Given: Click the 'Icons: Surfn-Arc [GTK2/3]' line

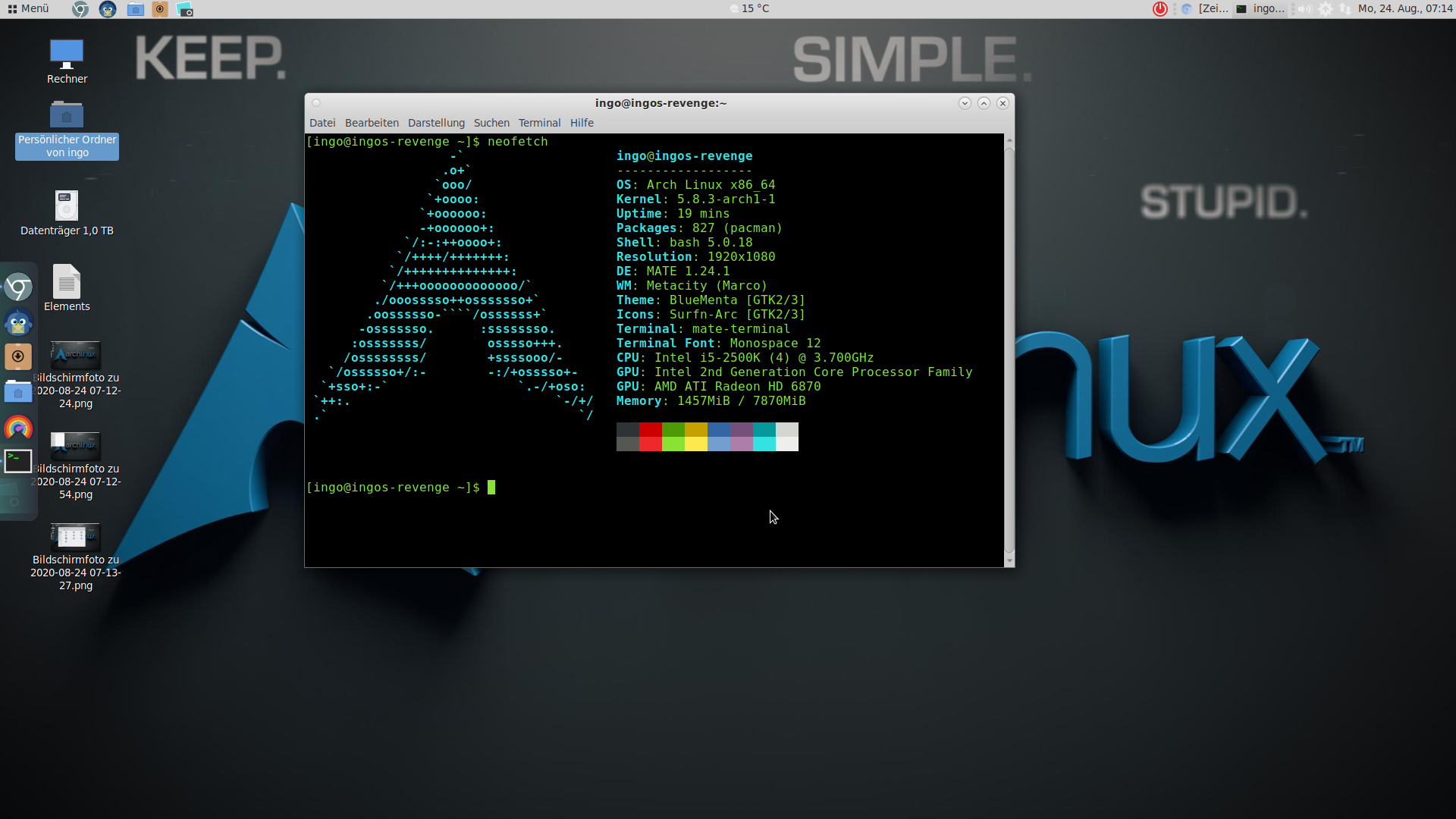Looking at the screenshot, I should 711,315.
